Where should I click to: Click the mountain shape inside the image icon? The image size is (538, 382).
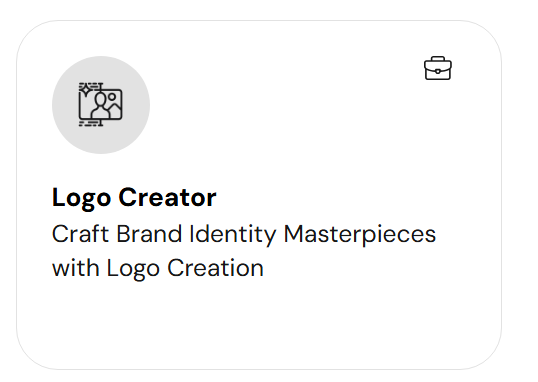coord(115,109)
